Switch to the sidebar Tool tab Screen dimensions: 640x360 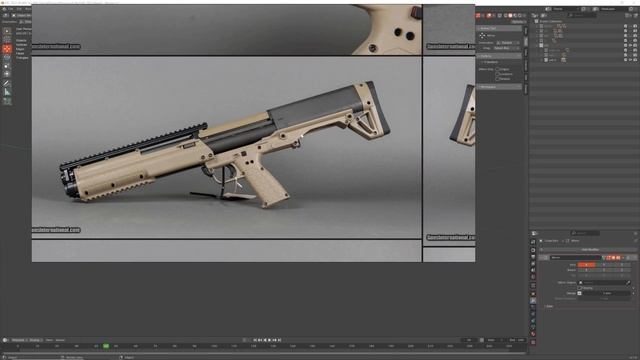coord(526,41)
